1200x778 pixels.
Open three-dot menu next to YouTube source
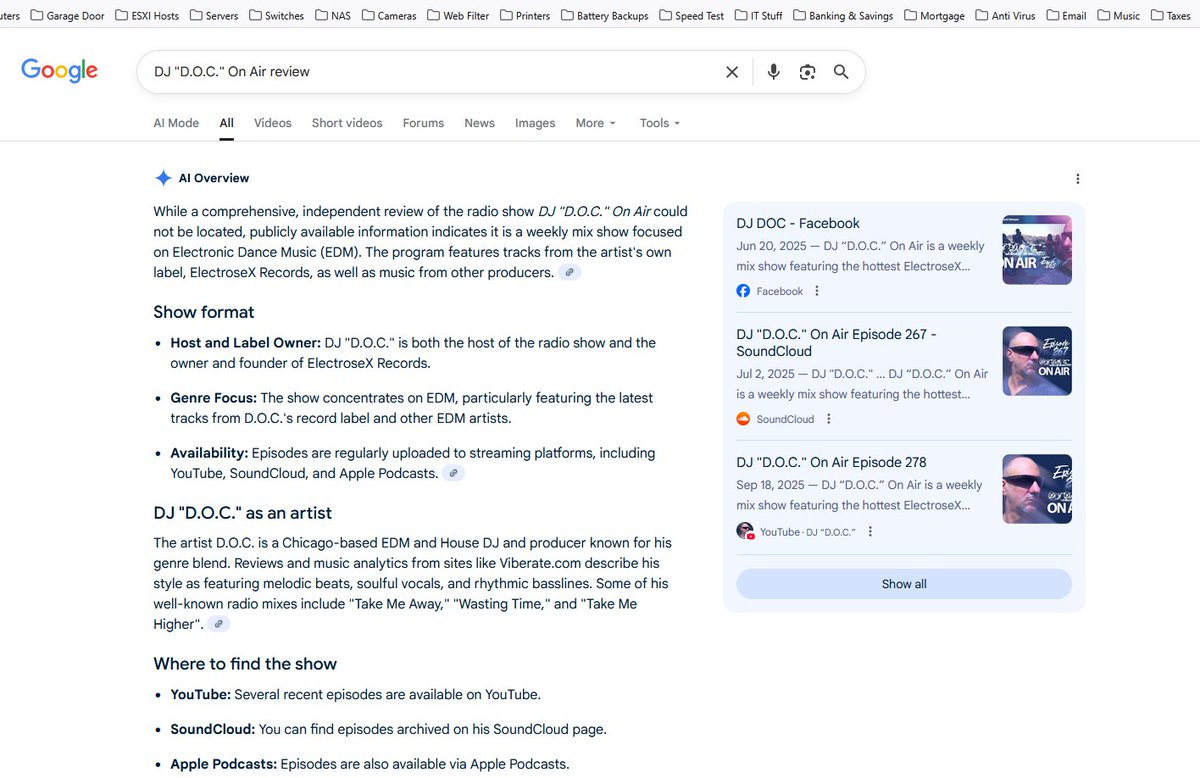pos(870,532)
